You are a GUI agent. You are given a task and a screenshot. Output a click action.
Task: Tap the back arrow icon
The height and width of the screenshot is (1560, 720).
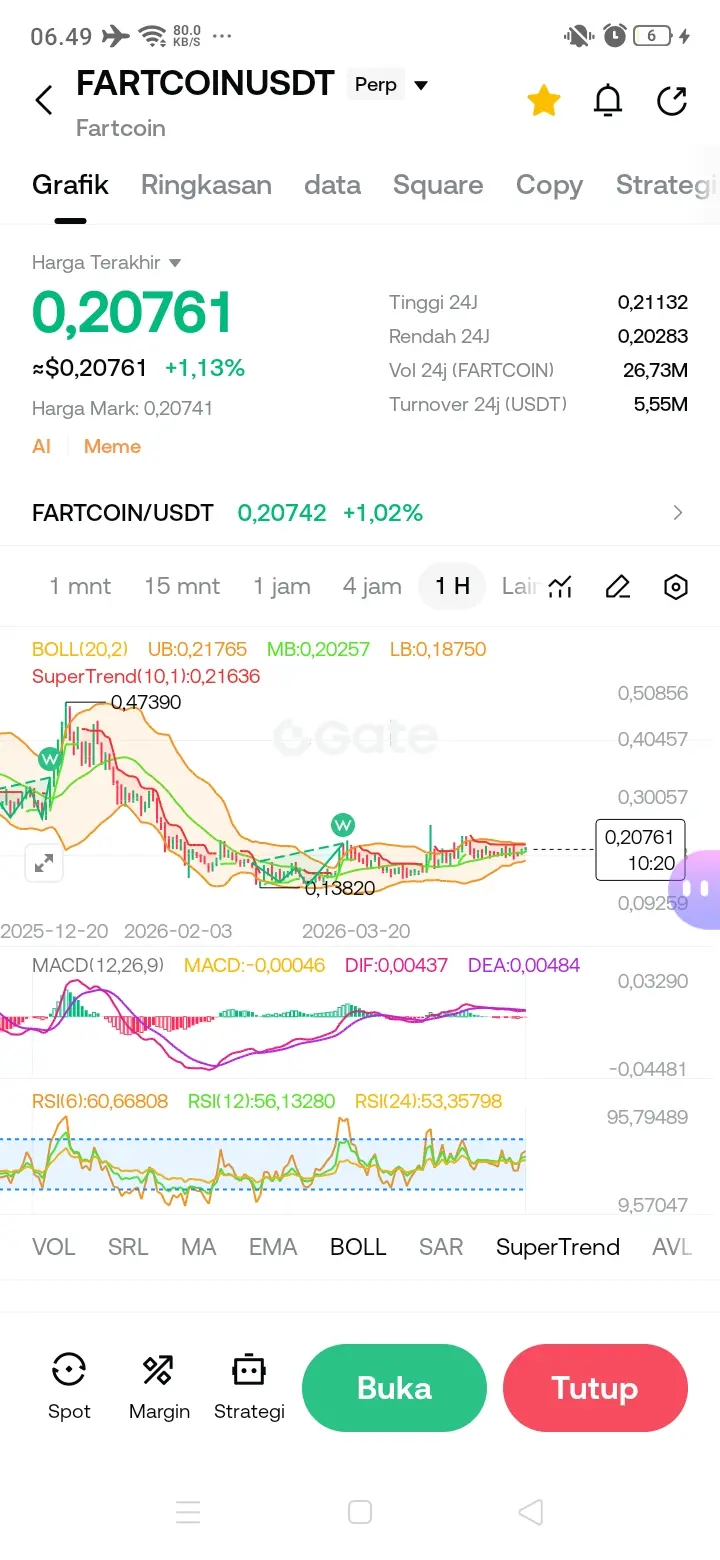(43, 100)
